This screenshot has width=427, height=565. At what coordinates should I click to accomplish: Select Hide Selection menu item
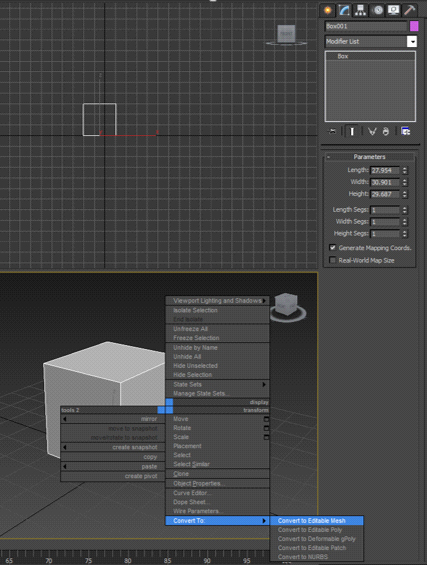click(x=217, y=375)
